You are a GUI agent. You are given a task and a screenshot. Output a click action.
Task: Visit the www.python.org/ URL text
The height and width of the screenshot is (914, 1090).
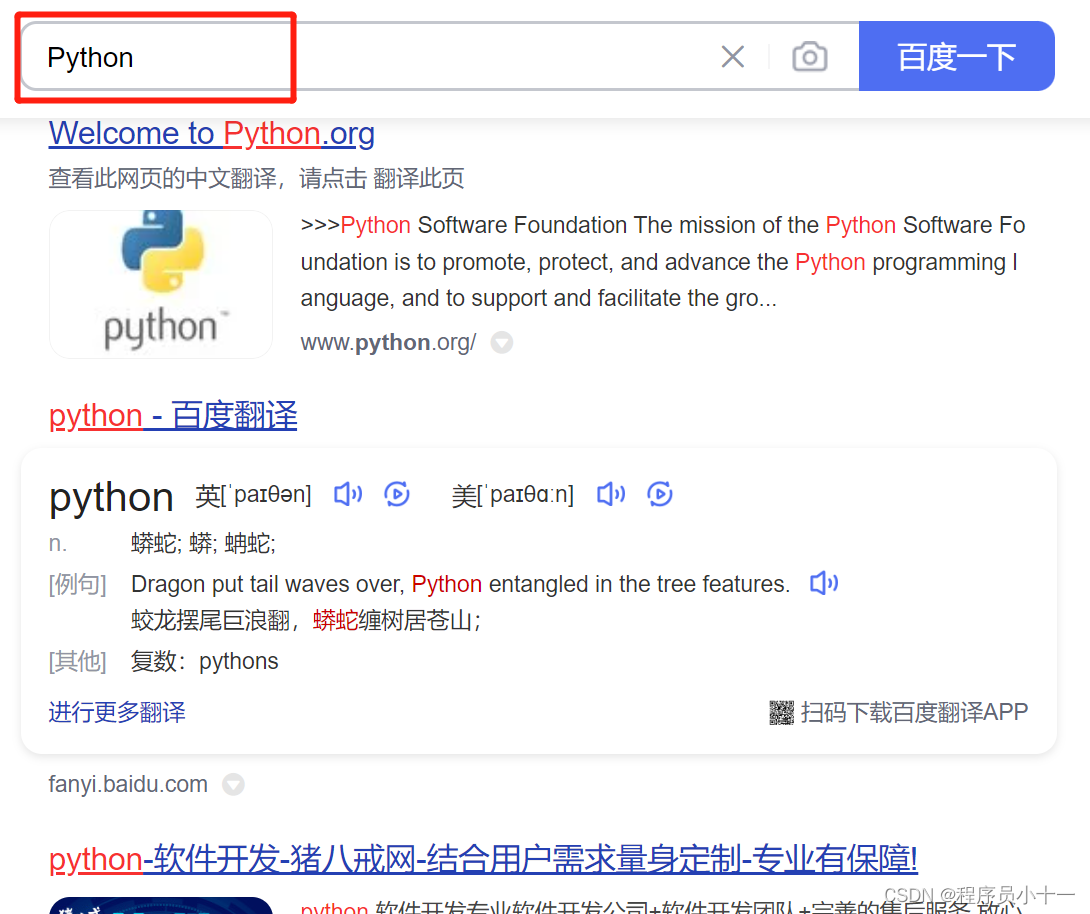coord(388,343)
